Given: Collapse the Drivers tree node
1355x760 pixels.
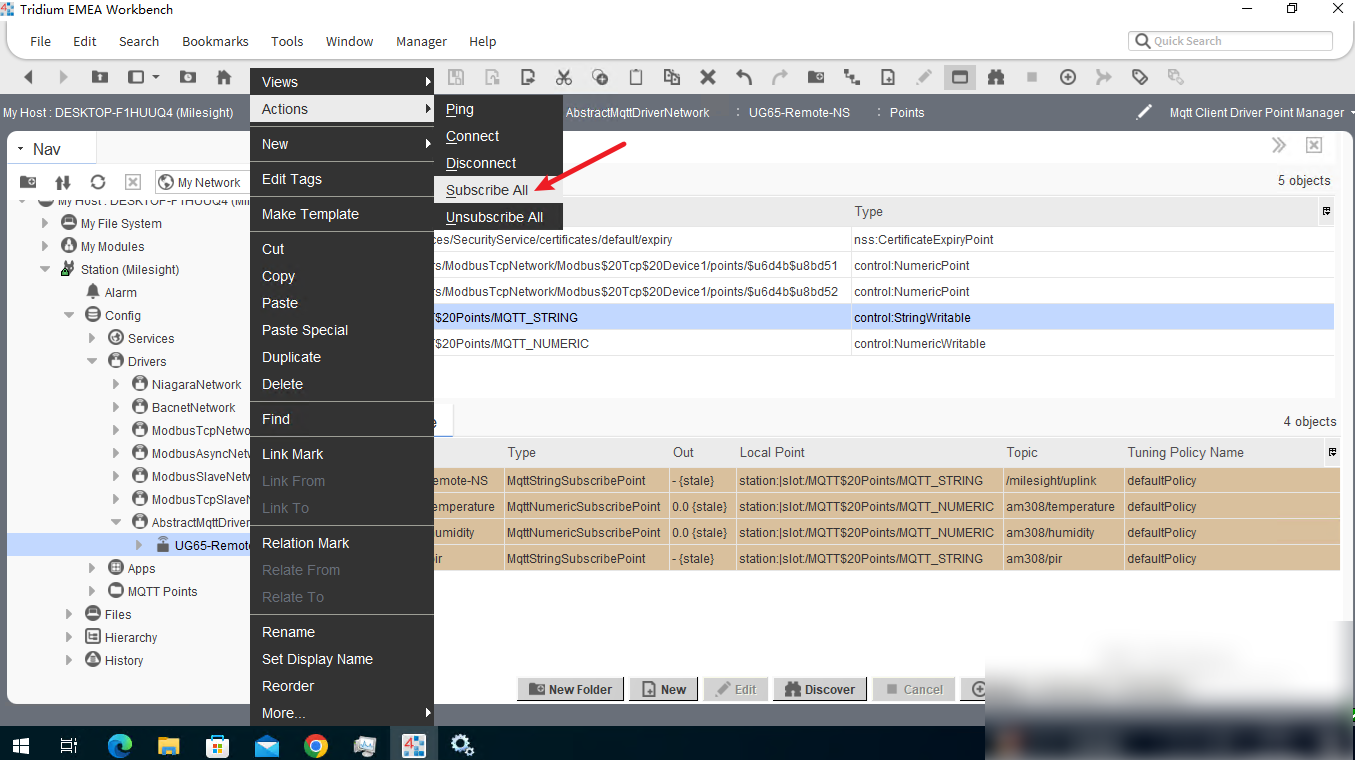Looking at the screenshot, I should coord(92,361).
